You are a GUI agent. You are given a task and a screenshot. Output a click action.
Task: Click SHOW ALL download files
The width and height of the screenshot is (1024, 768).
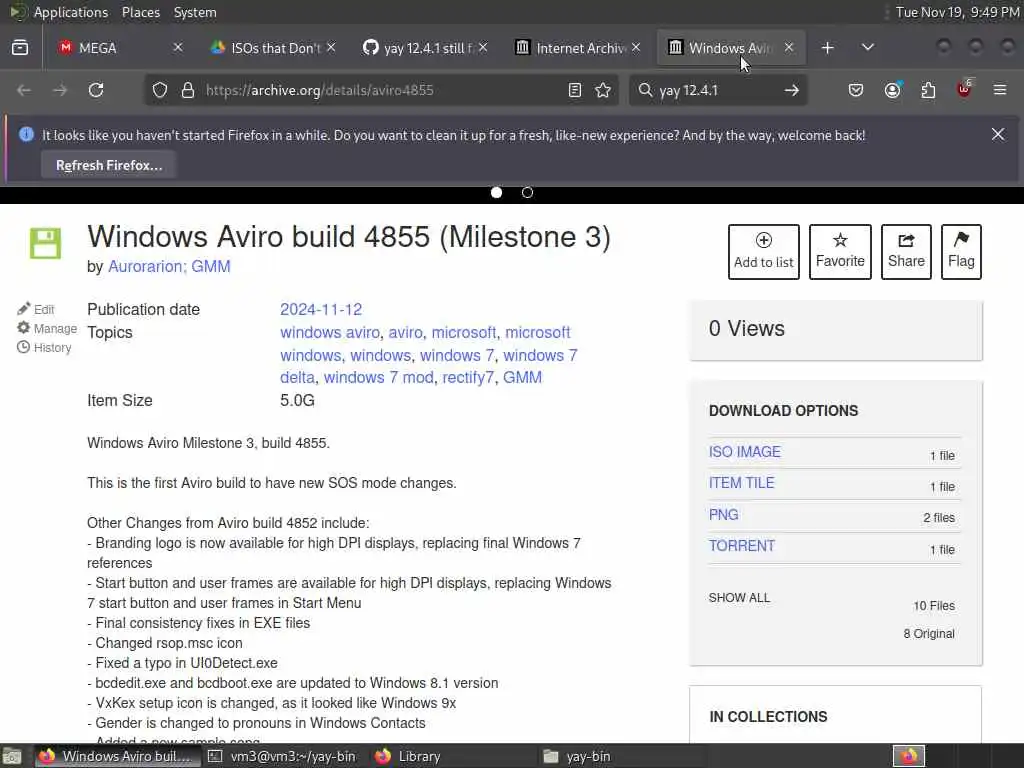739,598
